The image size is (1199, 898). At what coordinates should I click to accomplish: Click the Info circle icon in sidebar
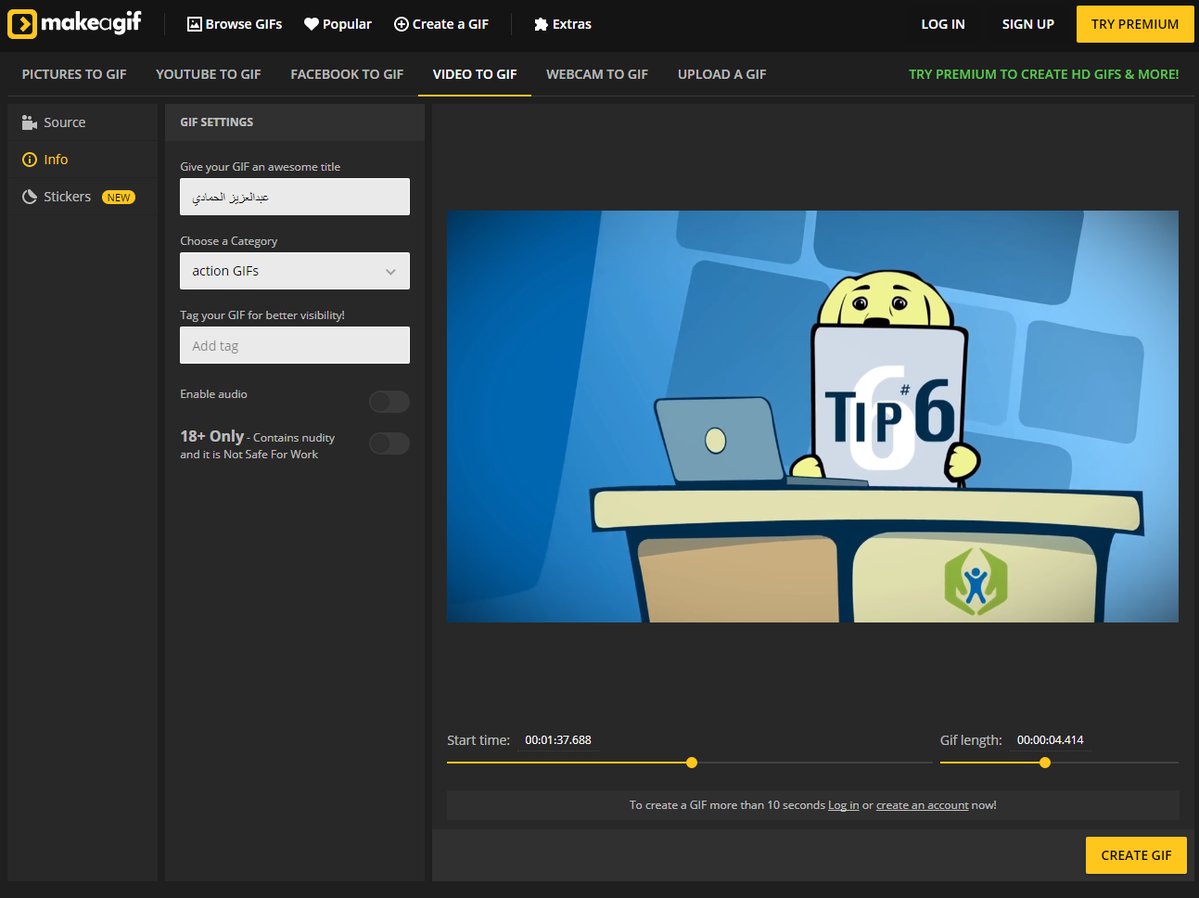click(29, 160)
